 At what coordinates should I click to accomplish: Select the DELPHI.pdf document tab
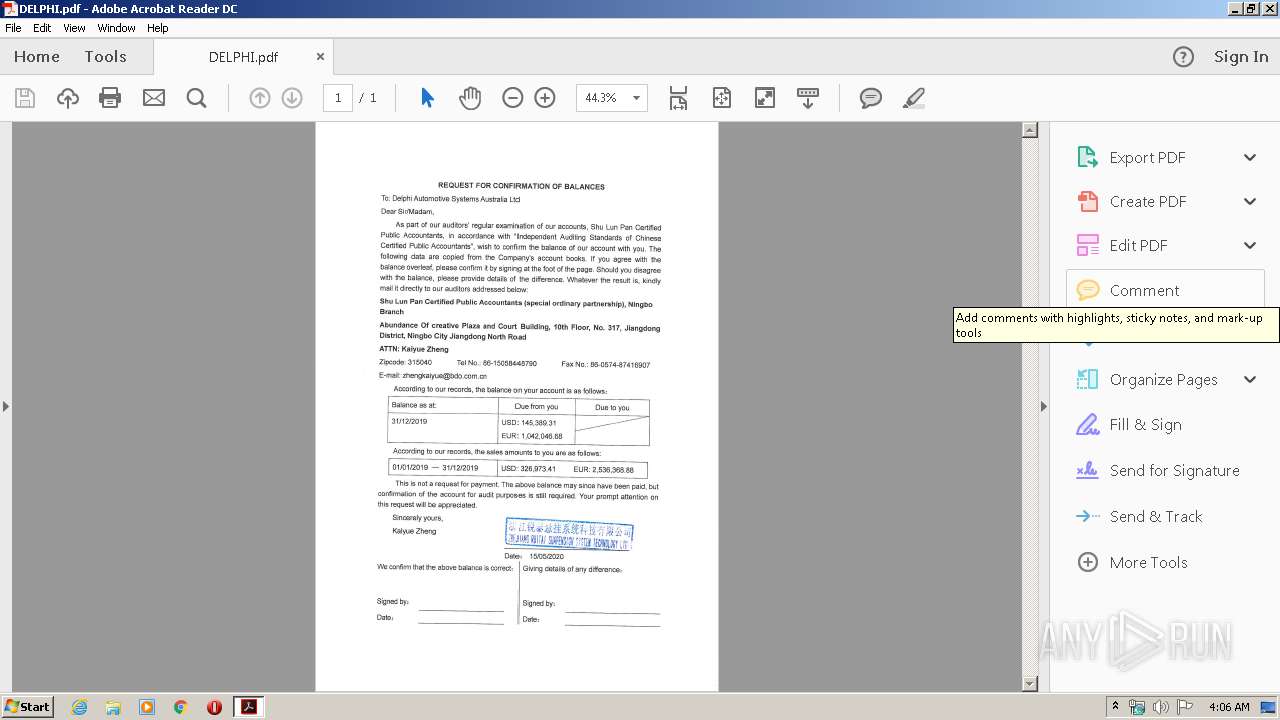[x=243, y=57]
